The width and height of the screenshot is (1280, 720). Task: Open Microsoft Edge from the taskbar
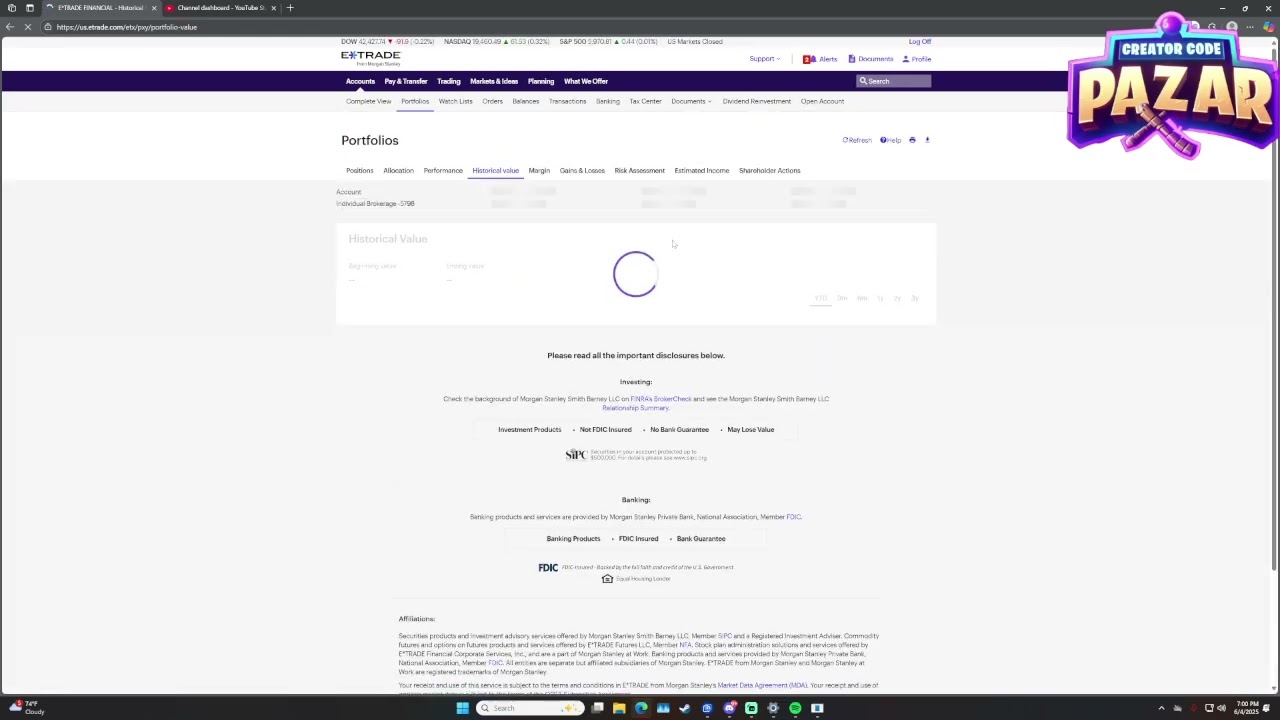[641, 708]
